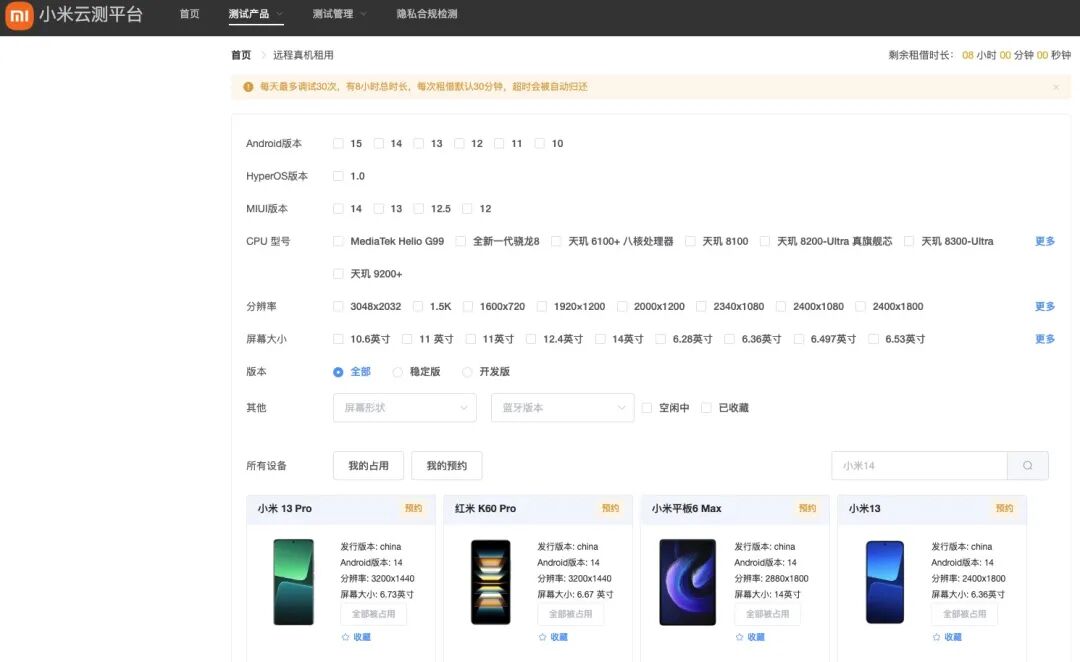Click 我的预约 button
1080x662 pixels.
tap(446, 466)
